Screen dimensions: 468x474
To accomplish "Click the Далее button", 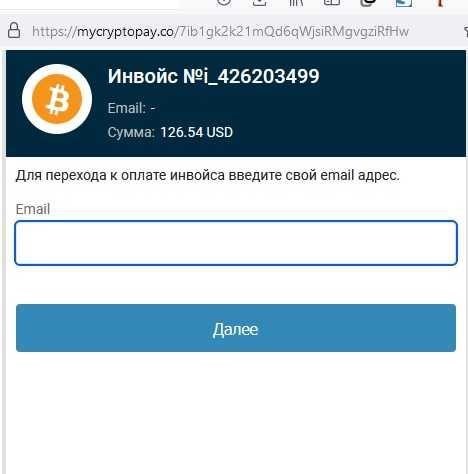I will tap(236, 328).
